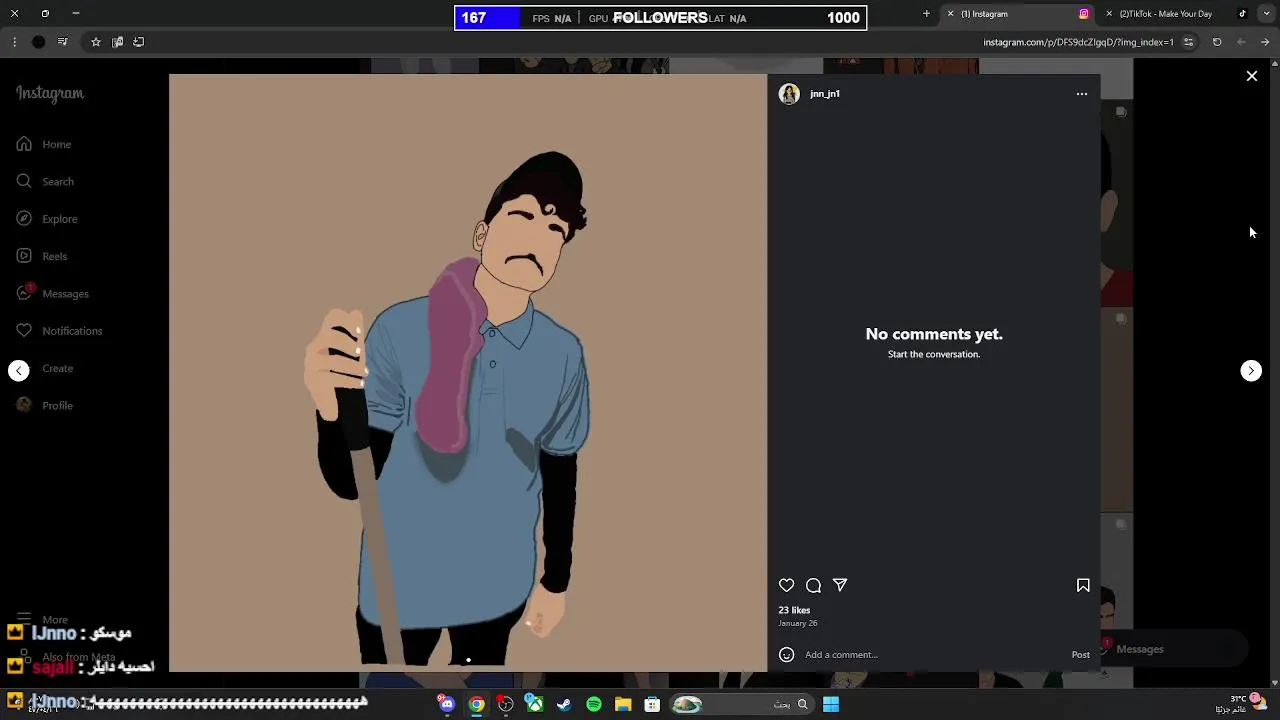The image size is (1280, 720).
Task: Open Profile in Instagram sidebar
Action: [x=45, y=405]
